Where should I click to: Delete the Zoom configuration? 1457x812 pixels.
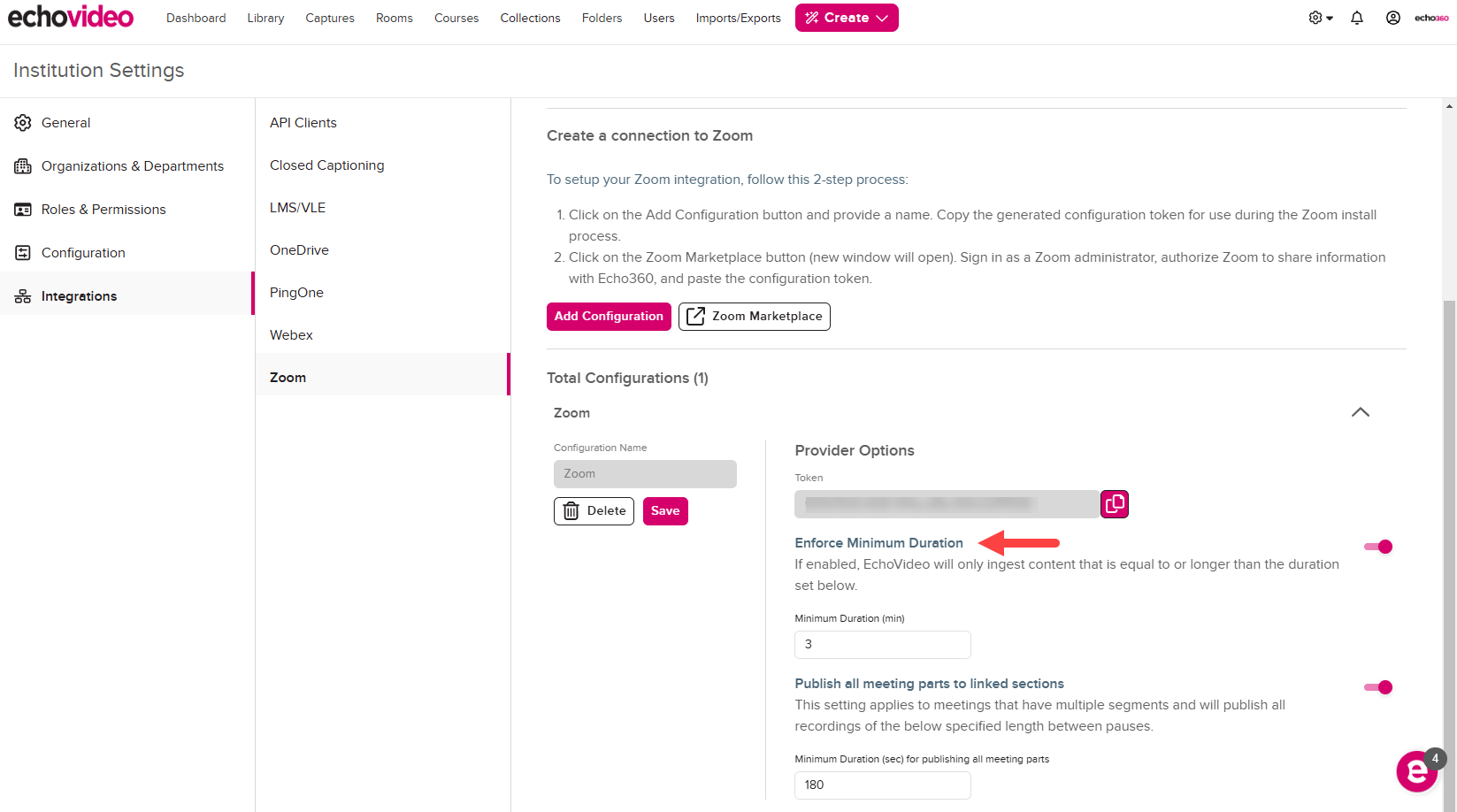[x=594, y=511]
